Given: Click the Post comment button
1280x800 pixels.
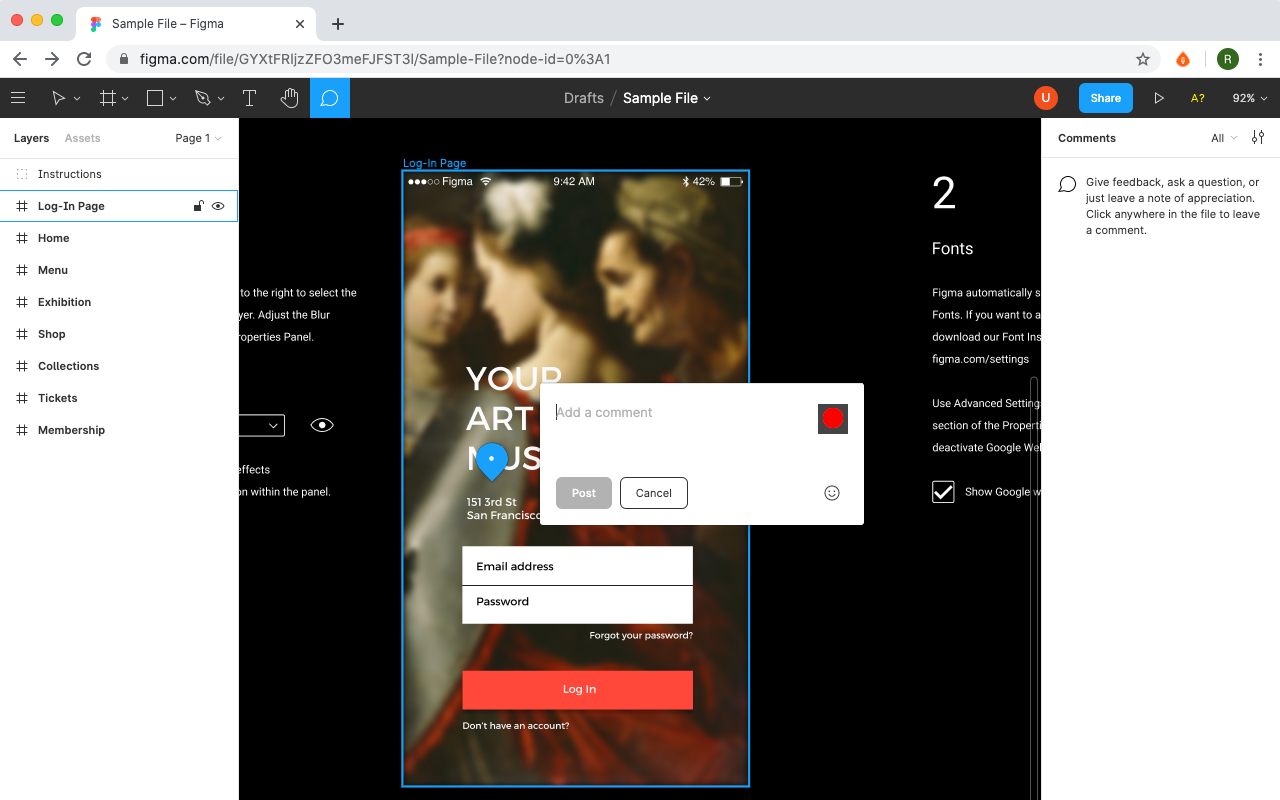Looking at the screenshot, I should 584,493.
